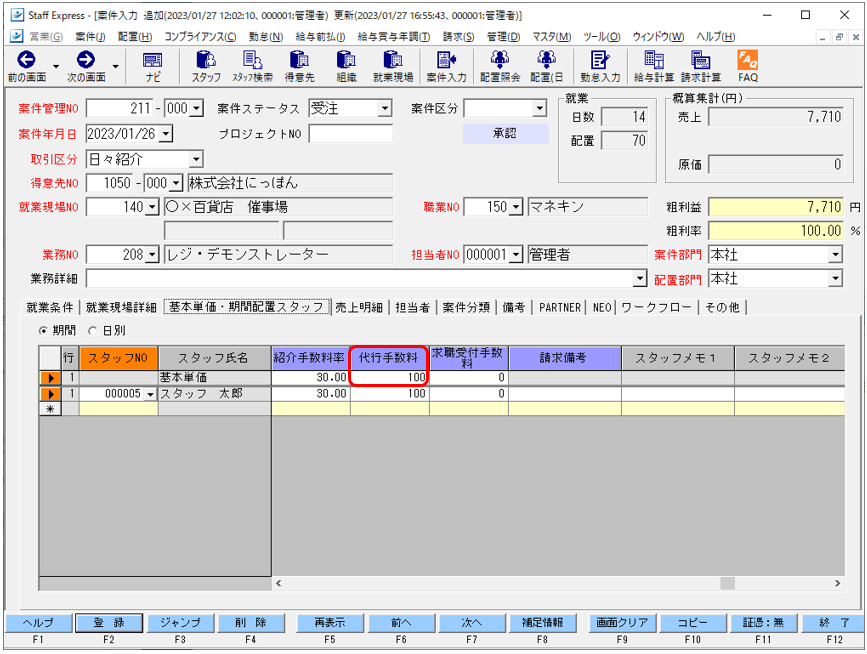
Task: Open the 勤怠入力 toolbar icon
Action: pos(600,60)
